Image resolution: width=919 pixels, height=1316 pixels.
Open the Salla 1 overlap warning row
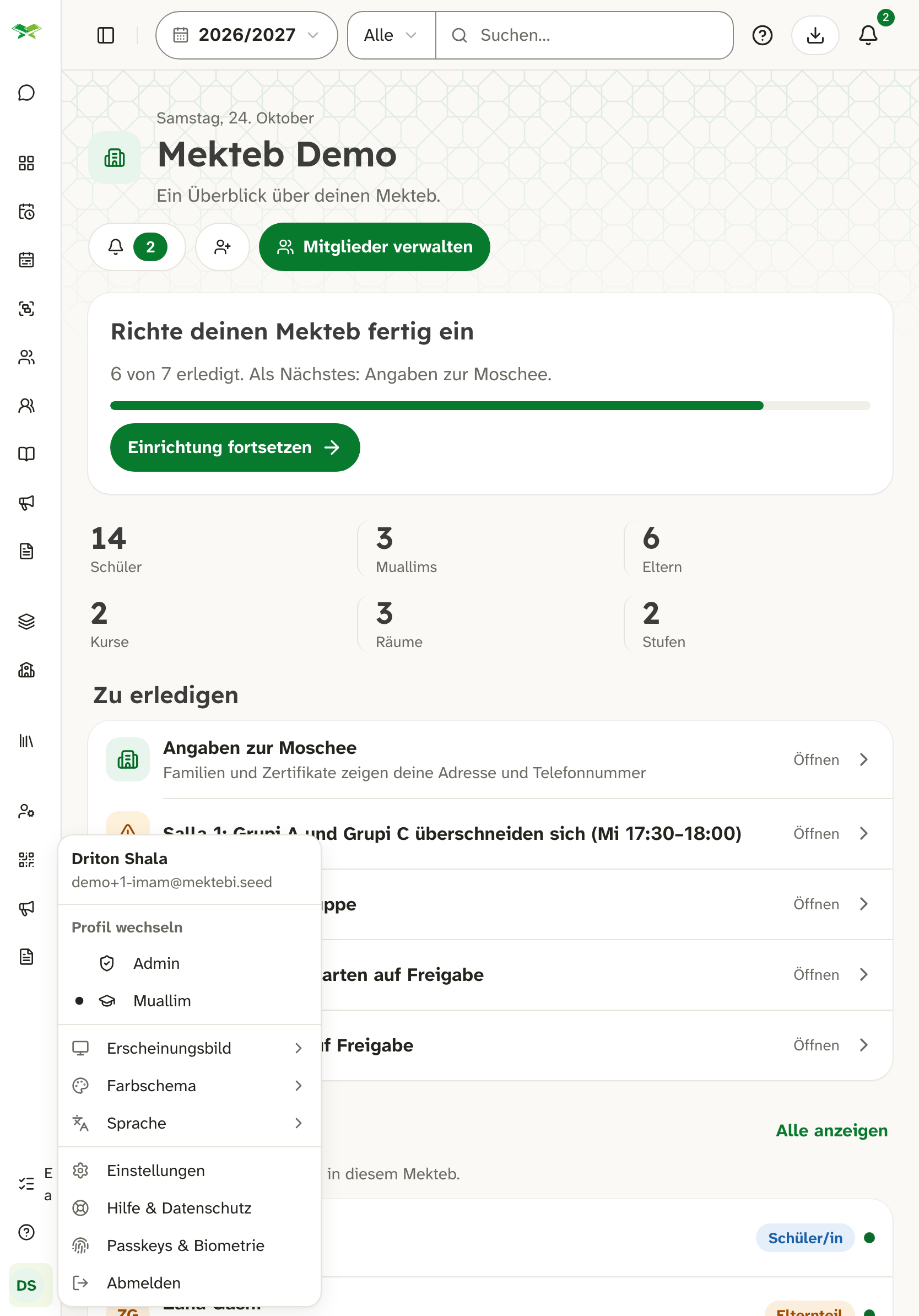pyautogui.click(x=490, y=833)
